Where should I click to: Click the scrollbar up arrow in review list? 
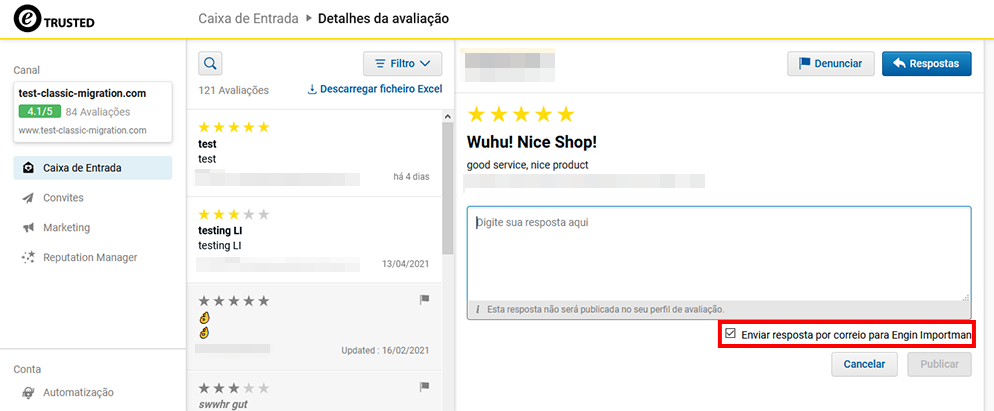[x=448, y=117]
